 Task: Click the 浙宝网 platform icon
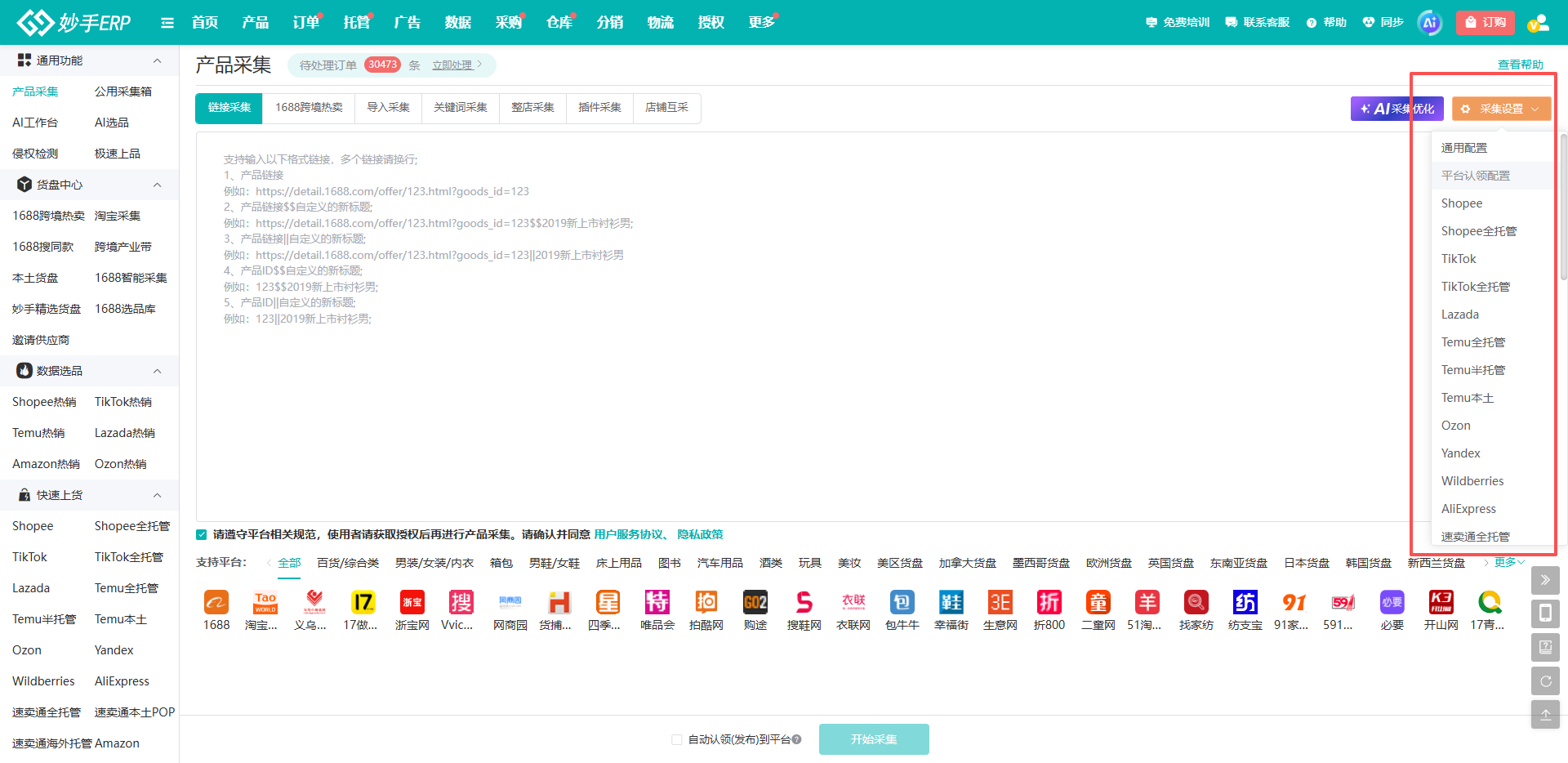pos(412,603)
